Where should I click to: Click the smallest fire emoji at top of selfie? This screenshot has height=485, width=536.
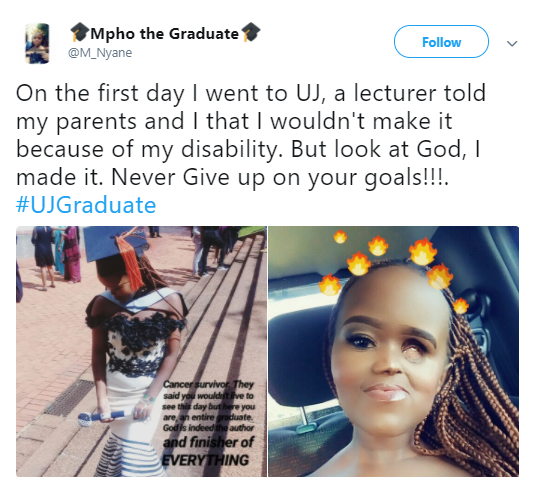340,236
